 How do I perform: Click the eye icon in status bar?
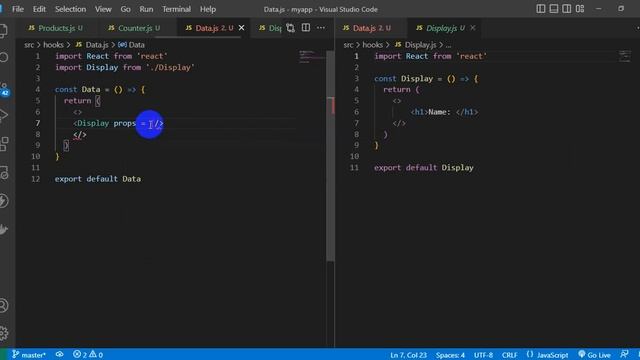[x=60, y=355]
